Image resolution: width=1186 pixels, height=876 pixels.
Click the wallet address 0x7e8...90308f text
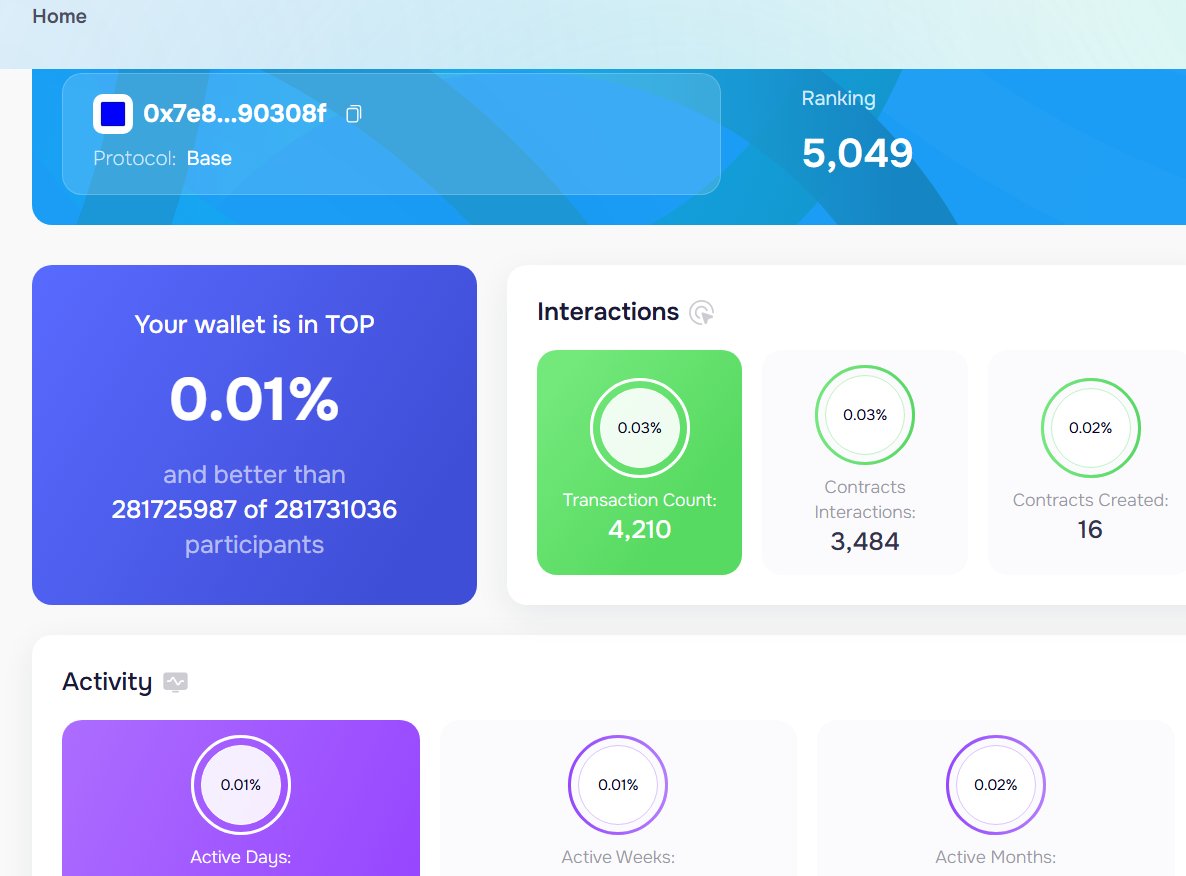234,113
